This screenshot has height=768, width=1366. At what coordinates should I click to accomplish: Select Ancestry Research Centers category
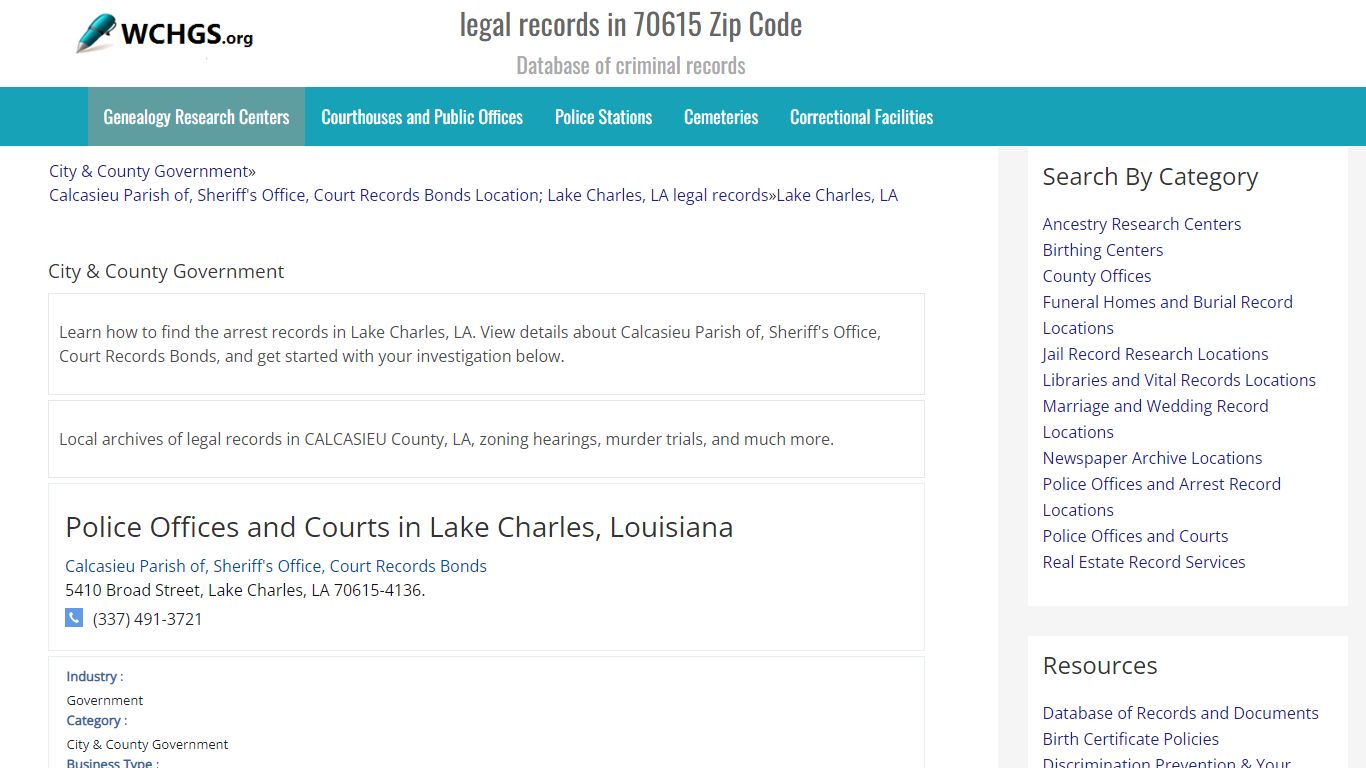pyautogui.click(x=1141, y=224)
